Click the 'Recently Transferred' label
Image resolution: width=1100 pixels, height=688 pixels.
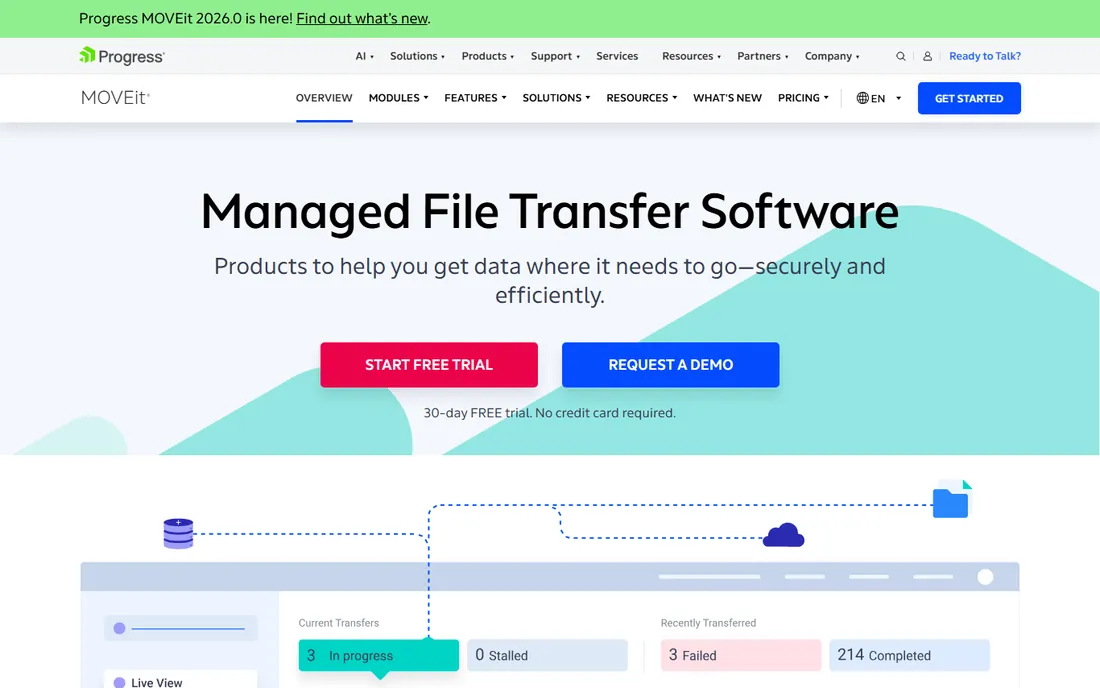point(709,623)
